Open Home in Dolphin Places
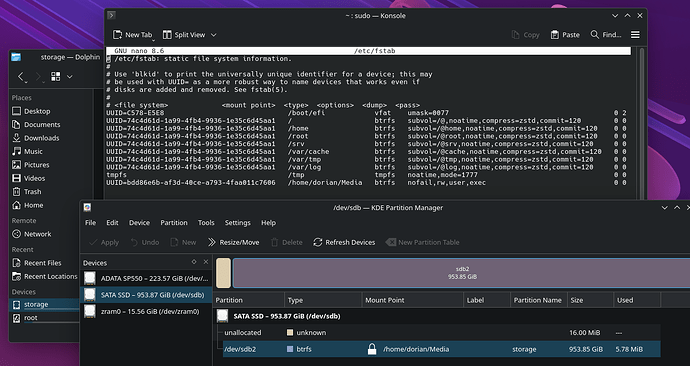690x366 pixels. tap(28, 205)
